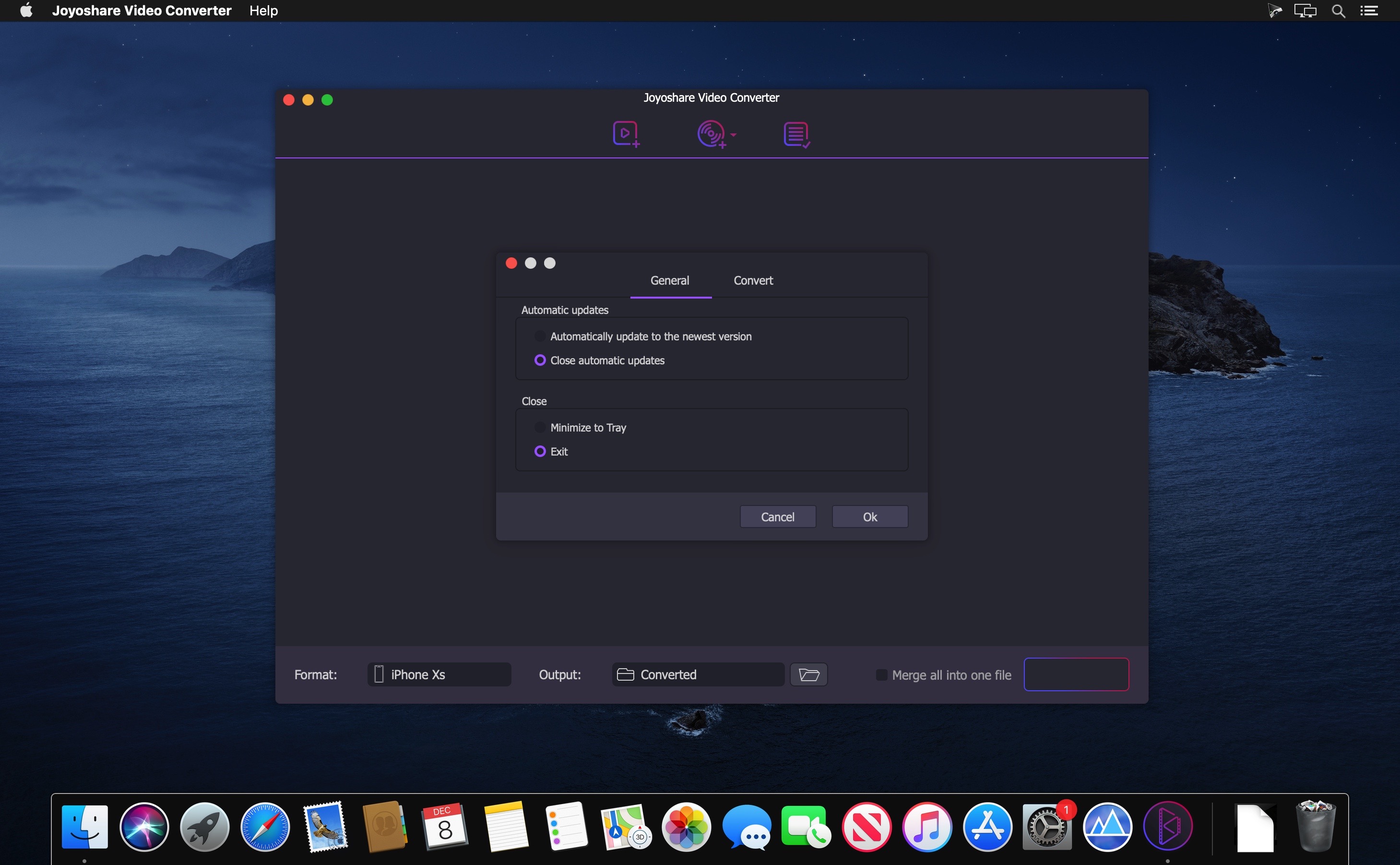The image size is (1400, 865).
Task: Close the preferences dialog with its red button
Action: pos(511,263)
